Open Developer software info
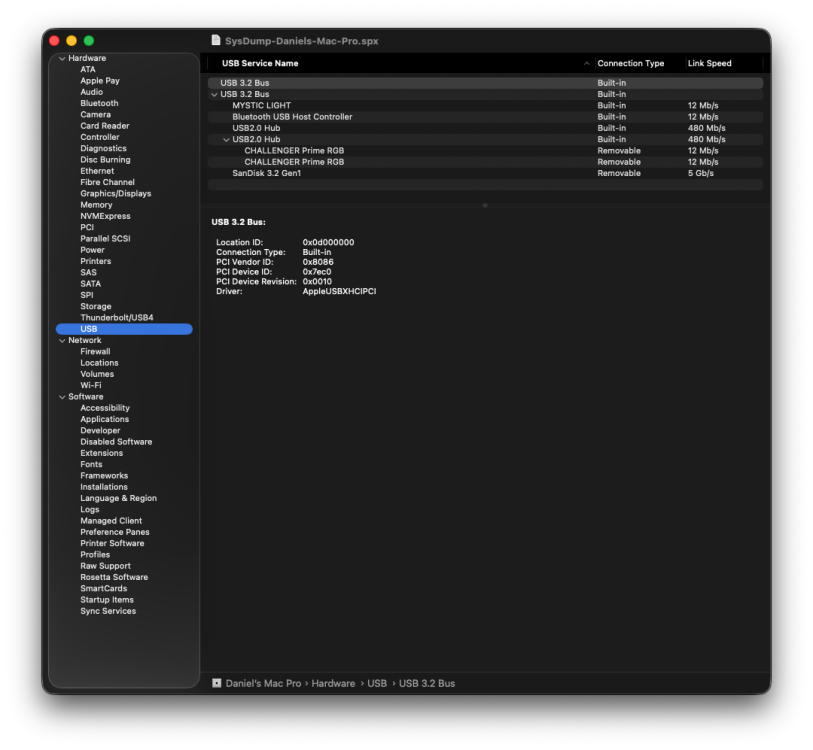The image size is (813, 750). [x=100, y=430]
